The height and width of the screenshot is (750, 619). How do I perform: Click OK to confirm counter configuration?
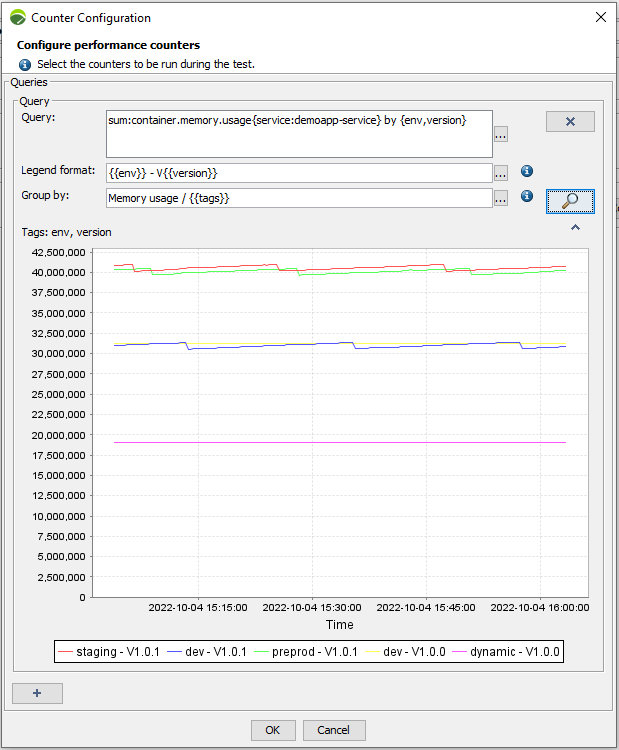point(273,730)
